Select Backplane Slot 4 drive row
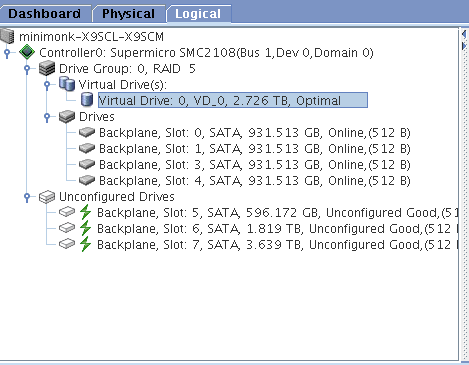This screenshot has height=365, width=469. (x=255, y=181)
